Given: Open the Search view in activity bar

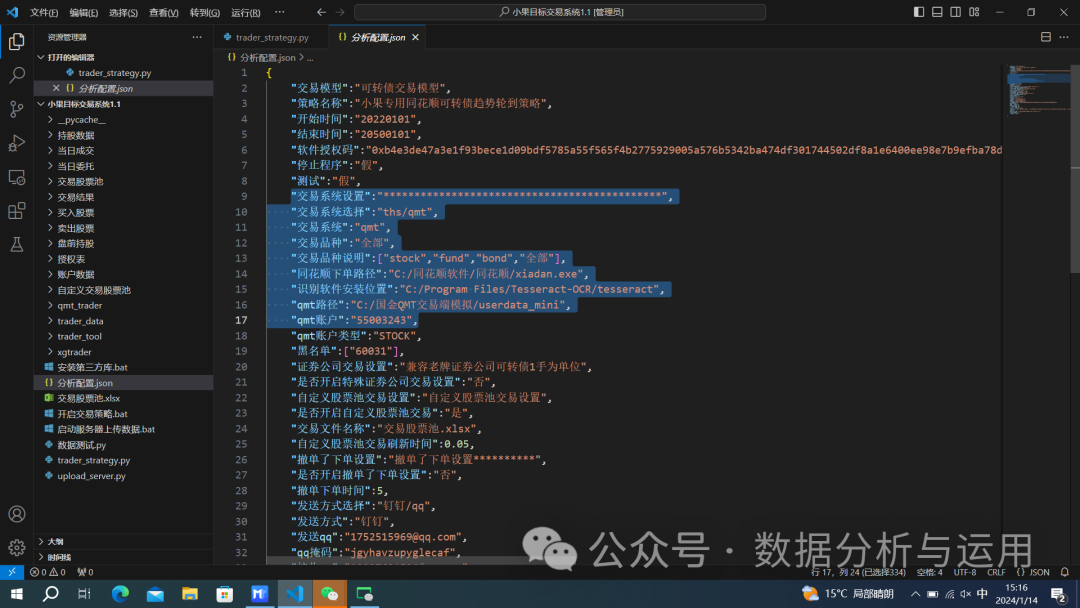Looking at the screenshot, I should tap(17, 75).
